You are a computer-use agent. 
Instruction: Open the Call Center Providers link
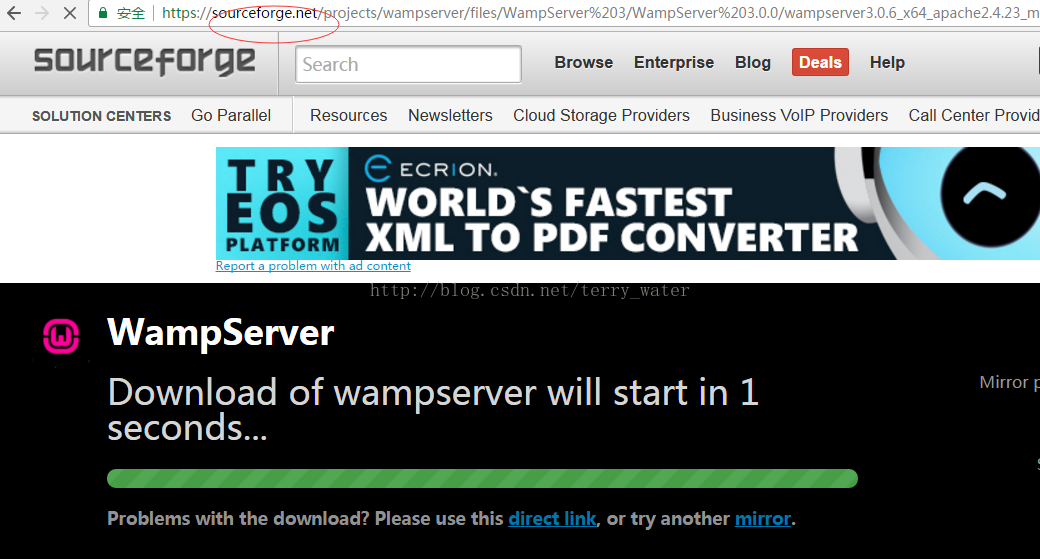(974, 115)
